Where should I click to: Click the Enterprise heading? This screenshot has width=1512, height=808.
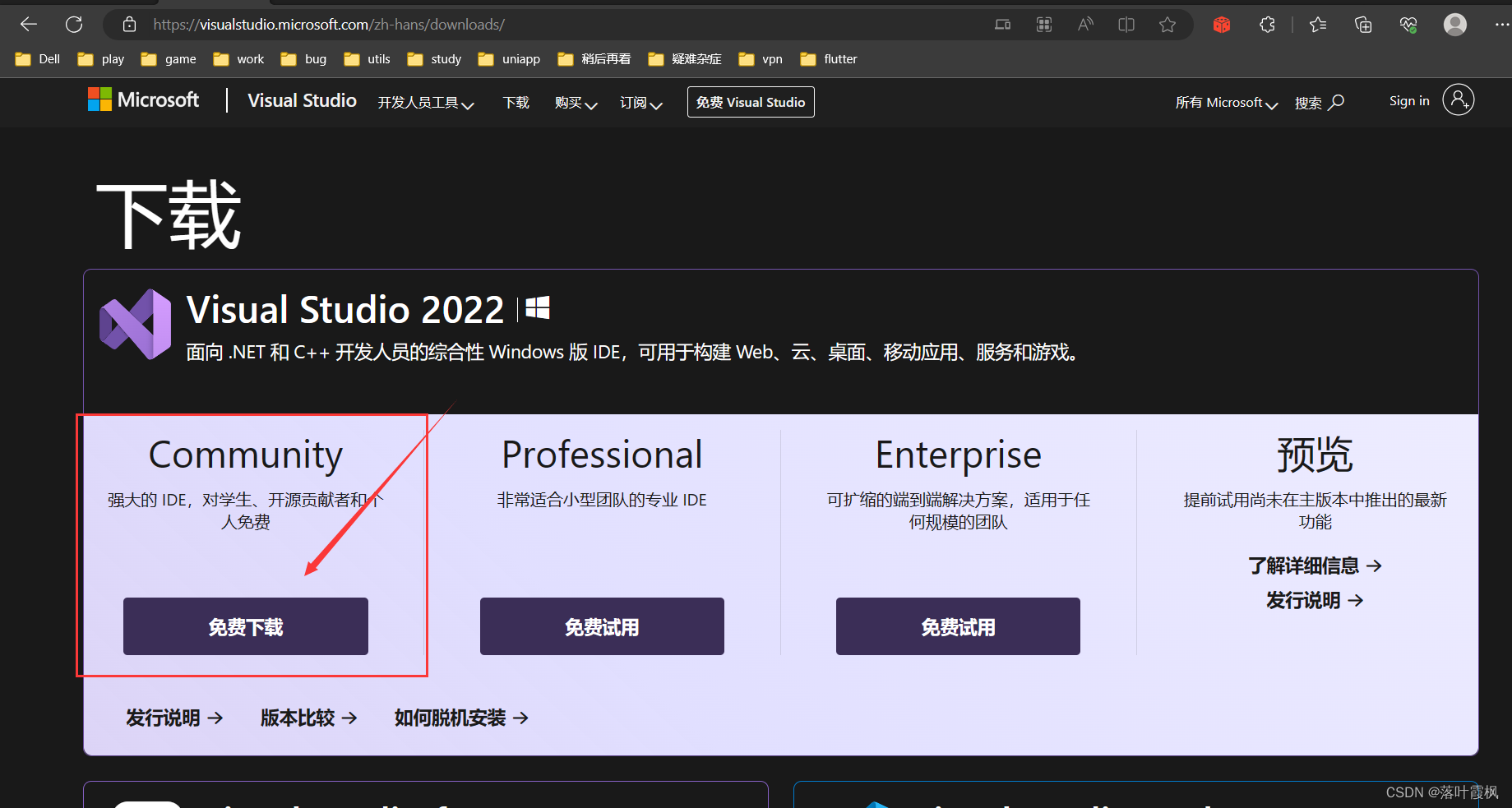958,455
